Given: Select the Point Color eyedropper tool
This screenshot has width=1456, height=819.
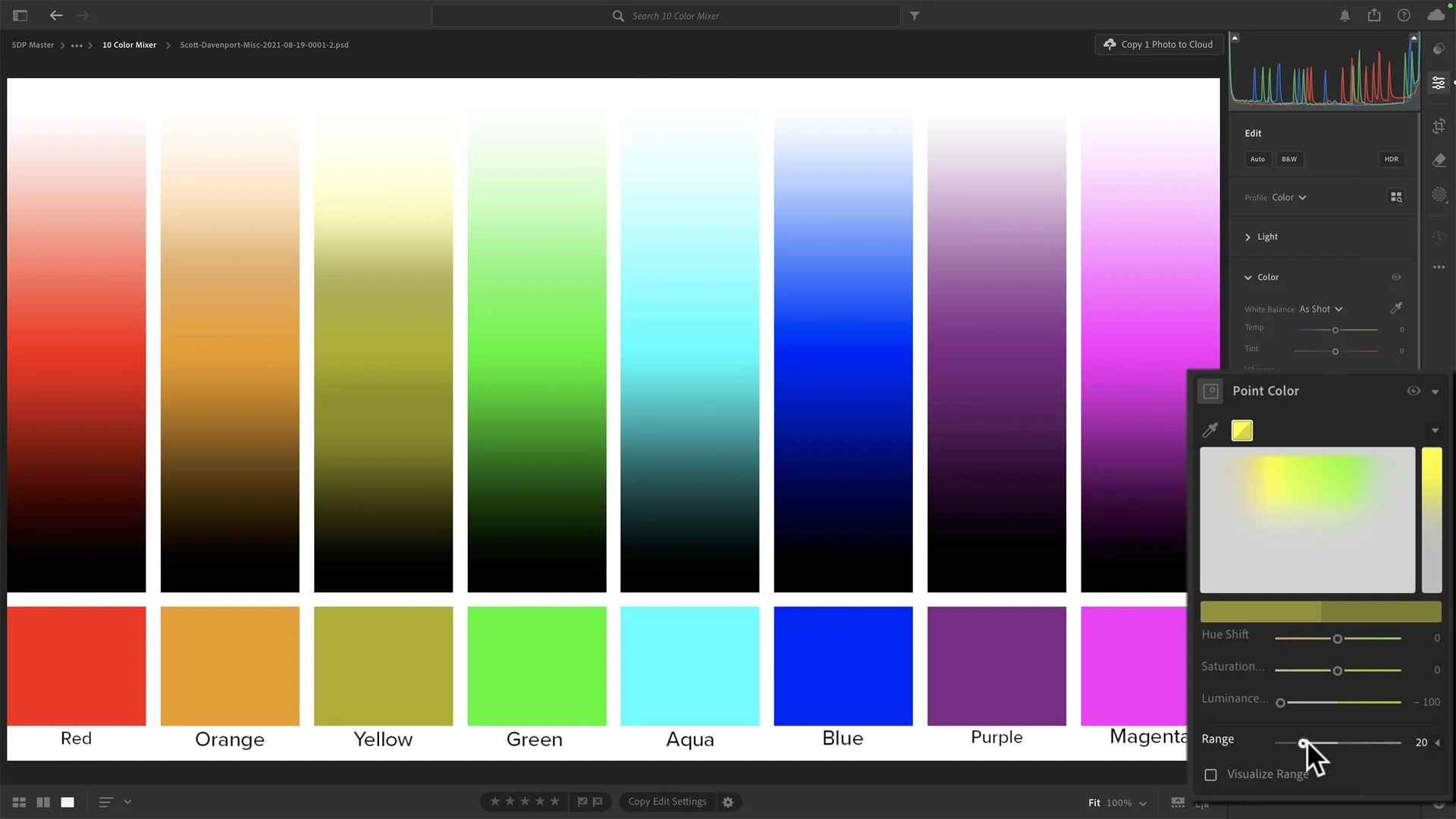Looking at the screenshot, I should point(1210,430).
